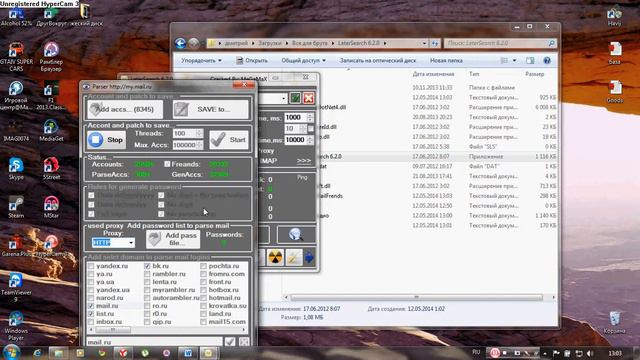Click the globe search icon in LaterSearch

(x=296, y=234)
